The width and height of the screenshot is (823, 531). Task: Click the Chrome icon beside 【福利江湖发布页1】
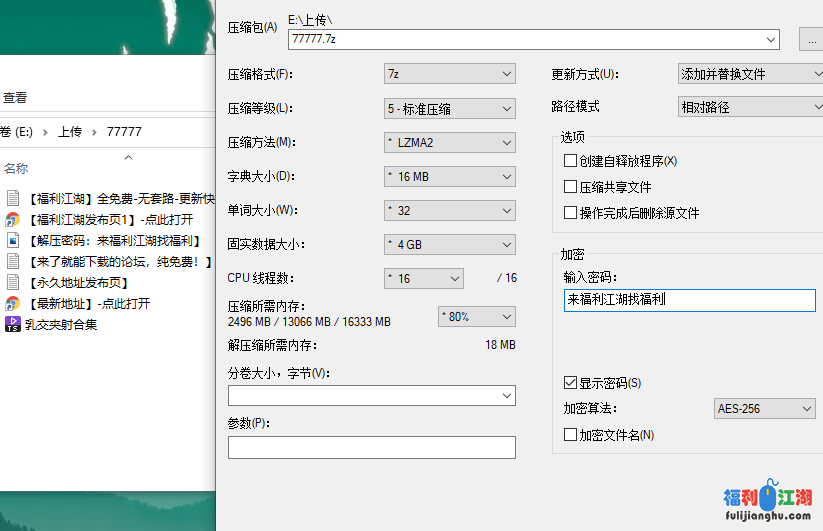(x=13, y=219)
